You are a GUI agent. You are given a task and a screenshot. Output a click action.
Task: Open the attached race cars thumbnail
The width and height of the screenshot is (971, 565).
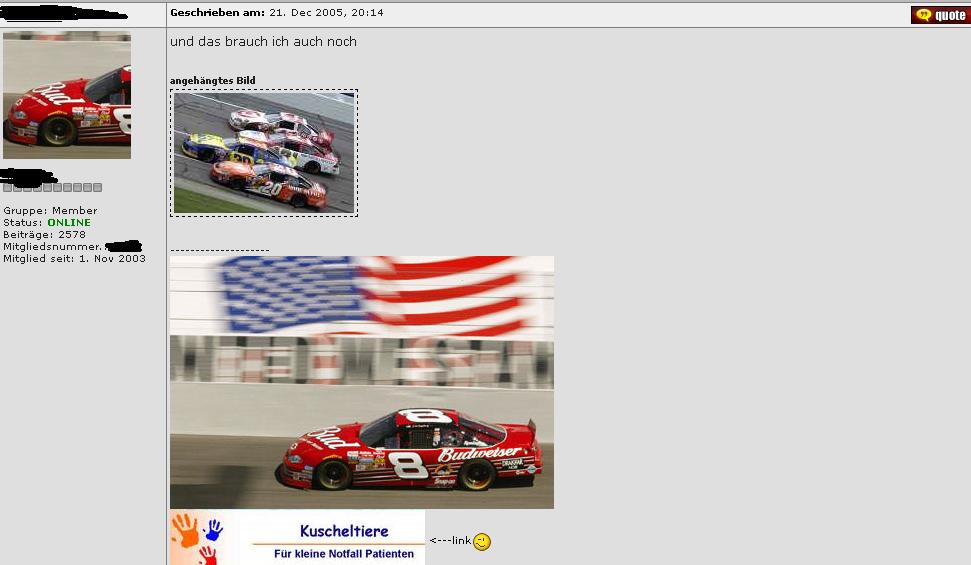click(x=264, y=153)
